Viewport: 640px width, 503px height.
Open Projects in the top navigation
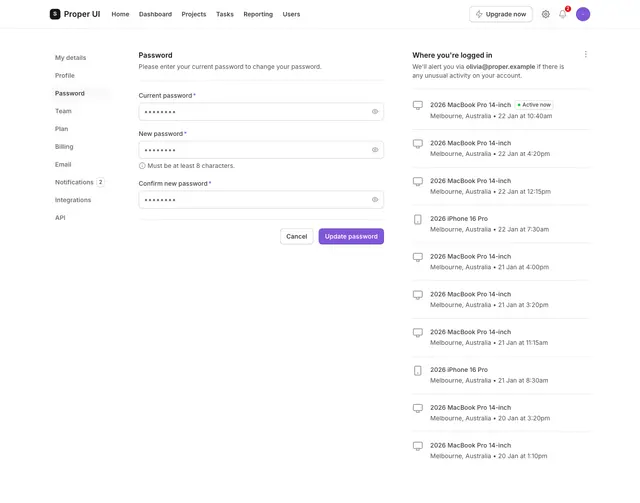point(193,14)
